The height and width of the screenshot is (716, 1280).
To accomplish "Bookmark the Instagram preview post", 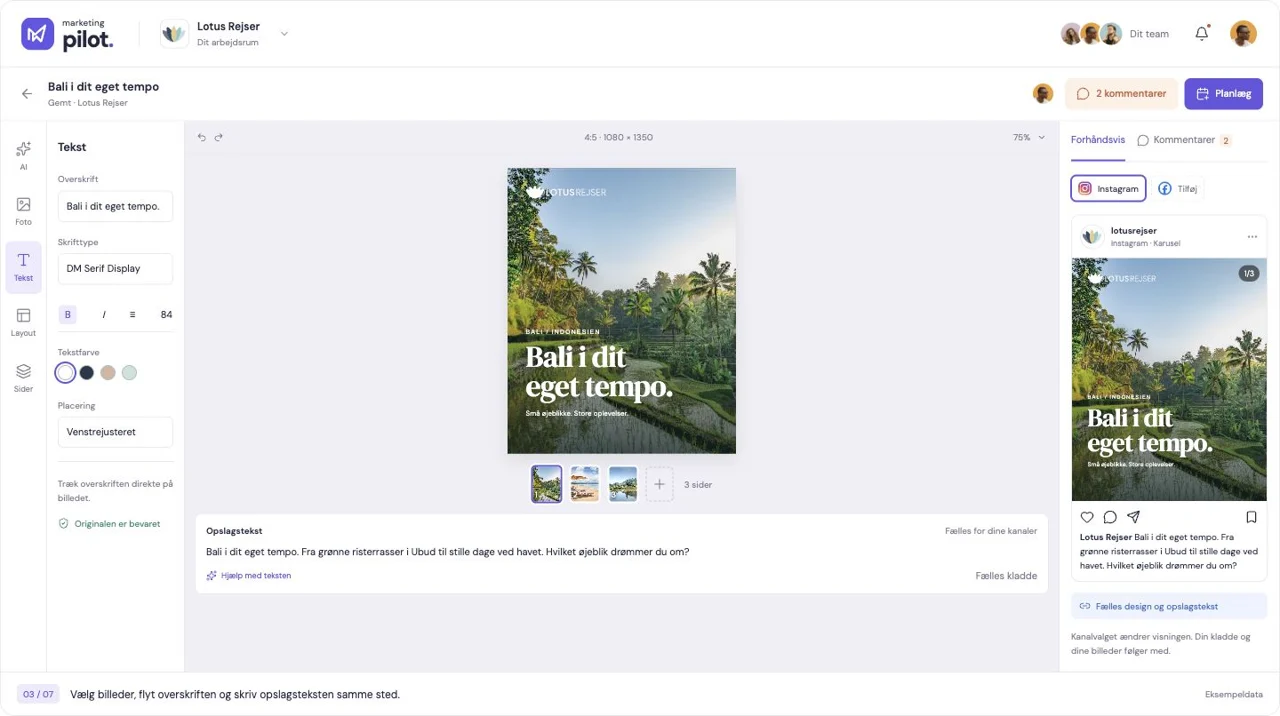I will tap(1251, 517).
